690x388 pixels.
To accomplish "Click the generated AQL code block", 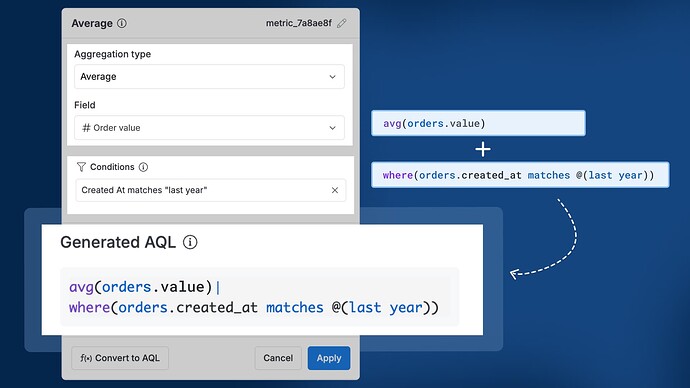I will 260,297.
